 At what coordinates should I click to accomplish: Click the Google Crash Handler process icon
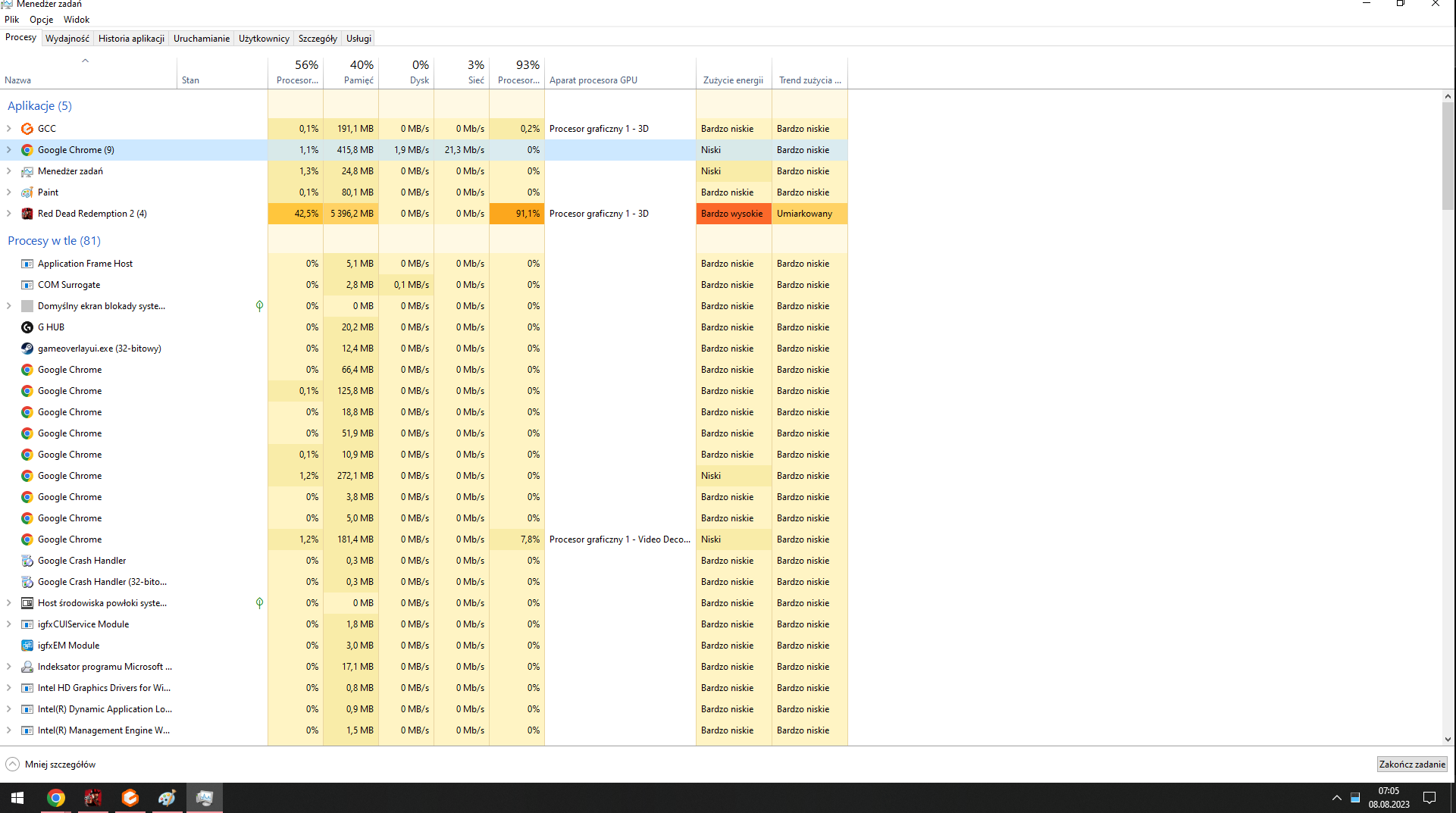click(27, 560)
